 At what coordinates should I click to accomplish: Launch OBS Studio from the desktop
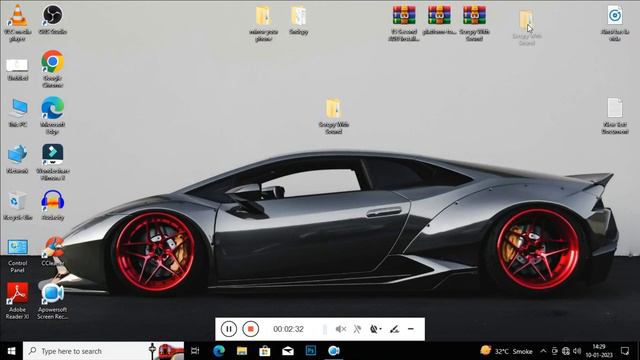[53, 19]
